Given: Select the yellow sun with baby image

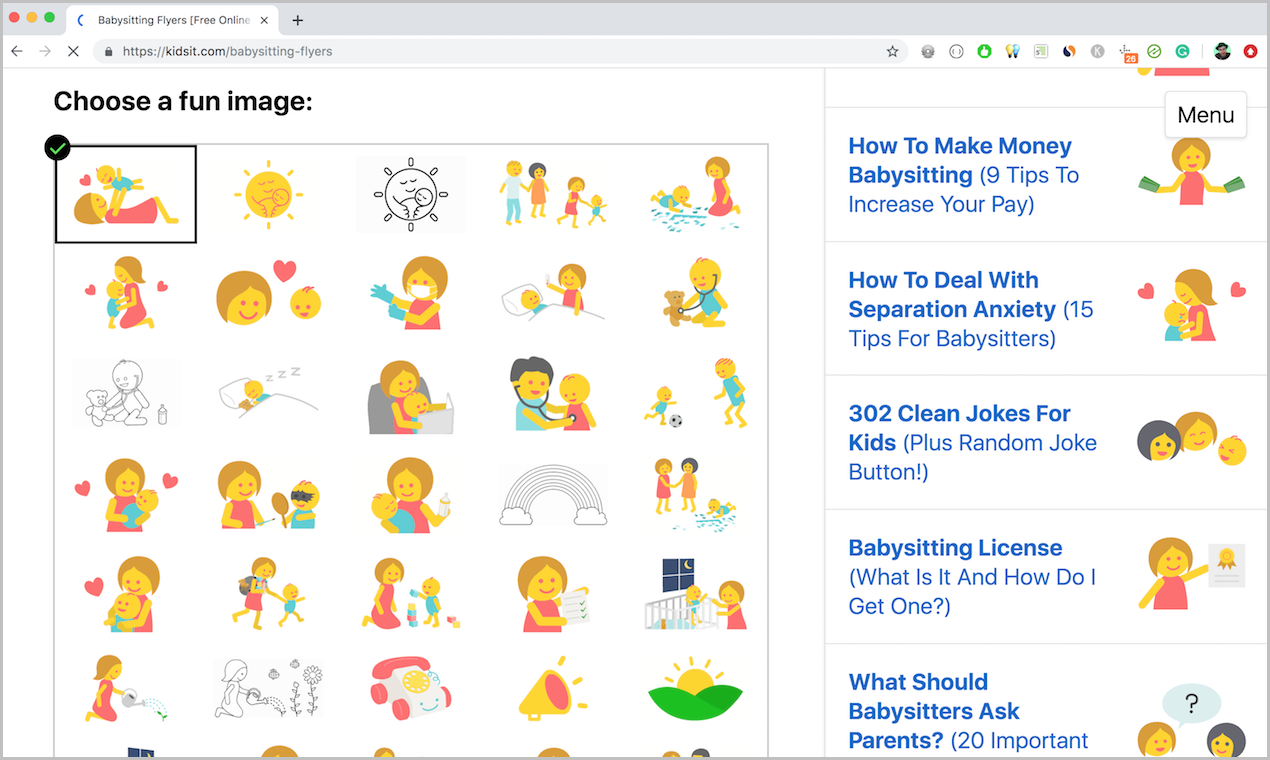Looking at the screenshot, I should click(x=268, y=193).
